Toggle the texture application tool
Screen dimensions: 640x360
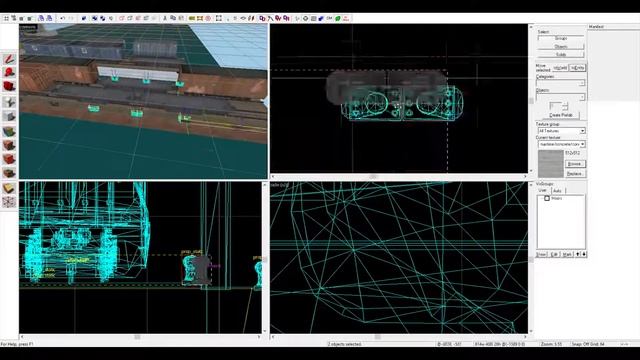(9, 131)
